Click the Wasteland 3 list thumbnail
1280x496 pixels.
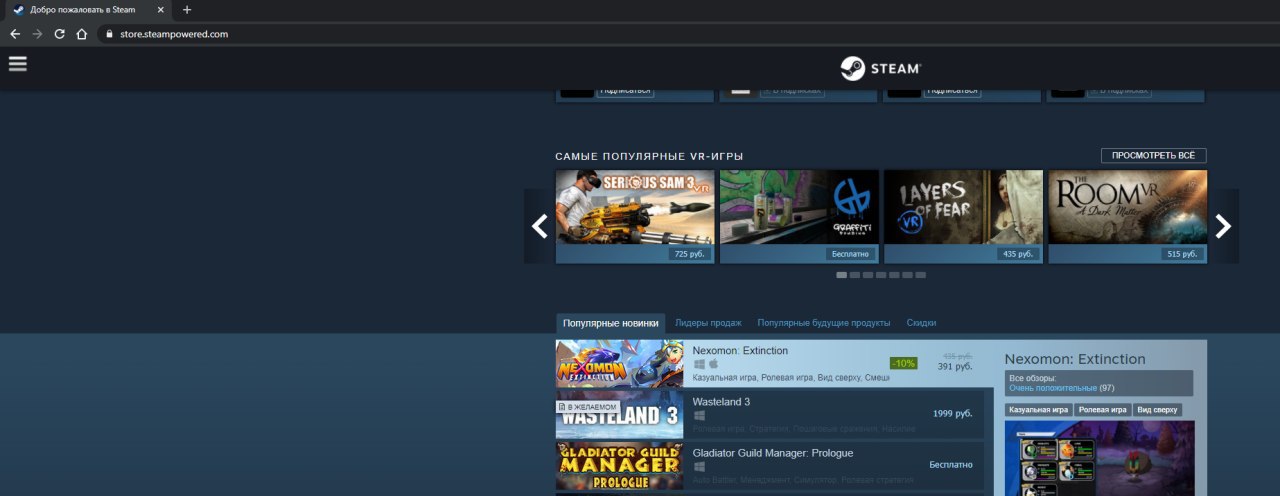click(x=620, y=415)
